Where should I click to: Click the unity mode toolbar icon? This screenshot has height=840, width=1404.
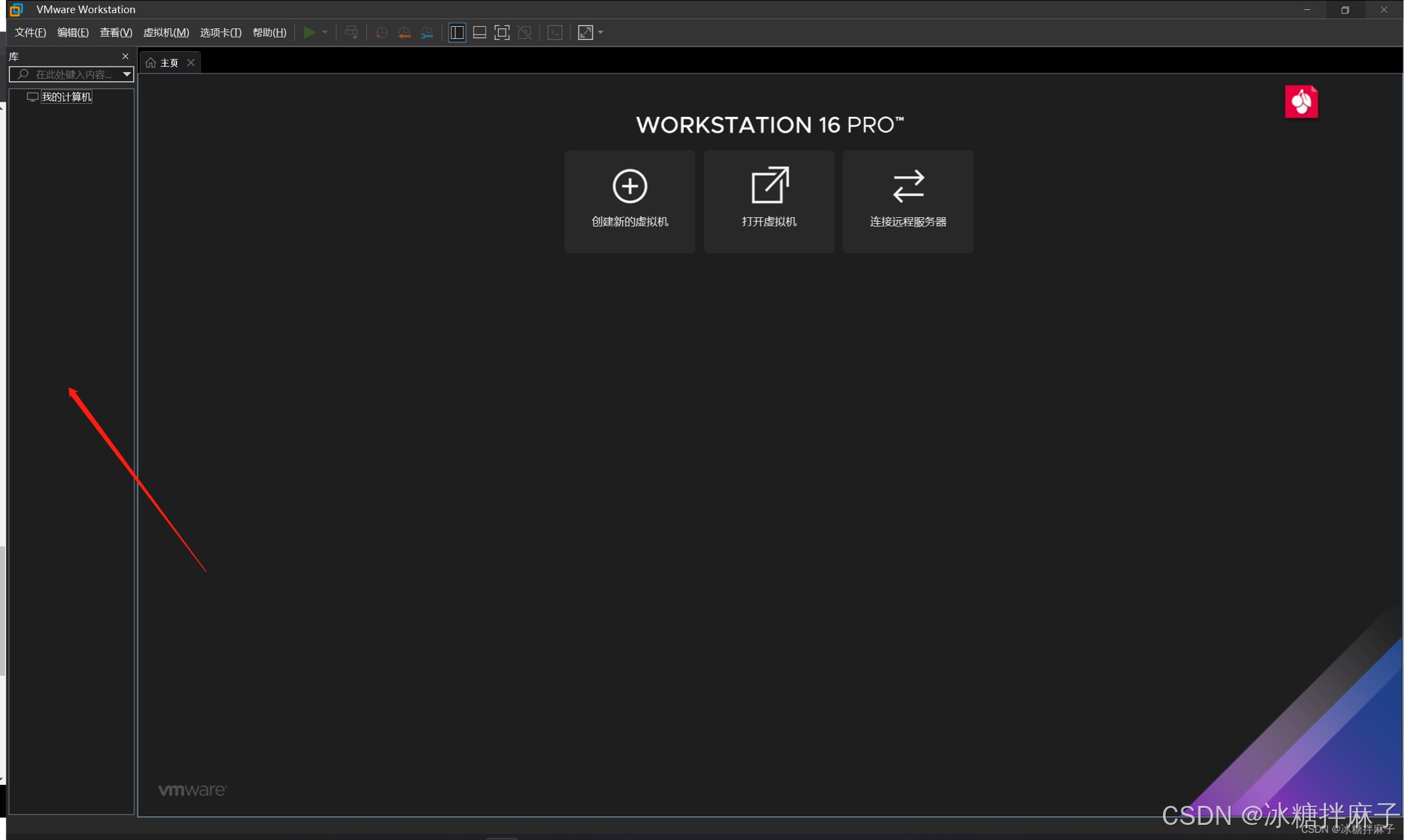[x=524, y=33]
